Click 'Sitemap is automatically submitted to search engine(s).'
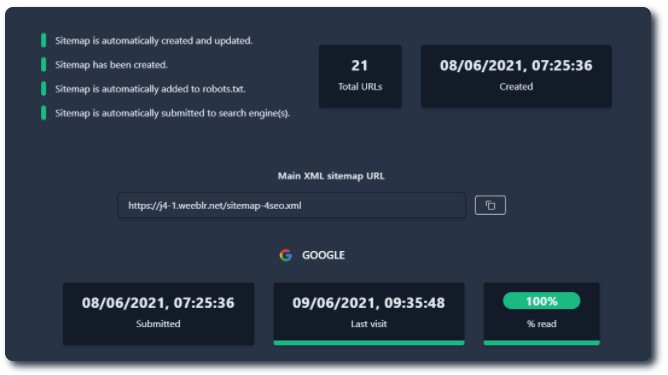This screenshot has width=668, height=375. [173, 113]
